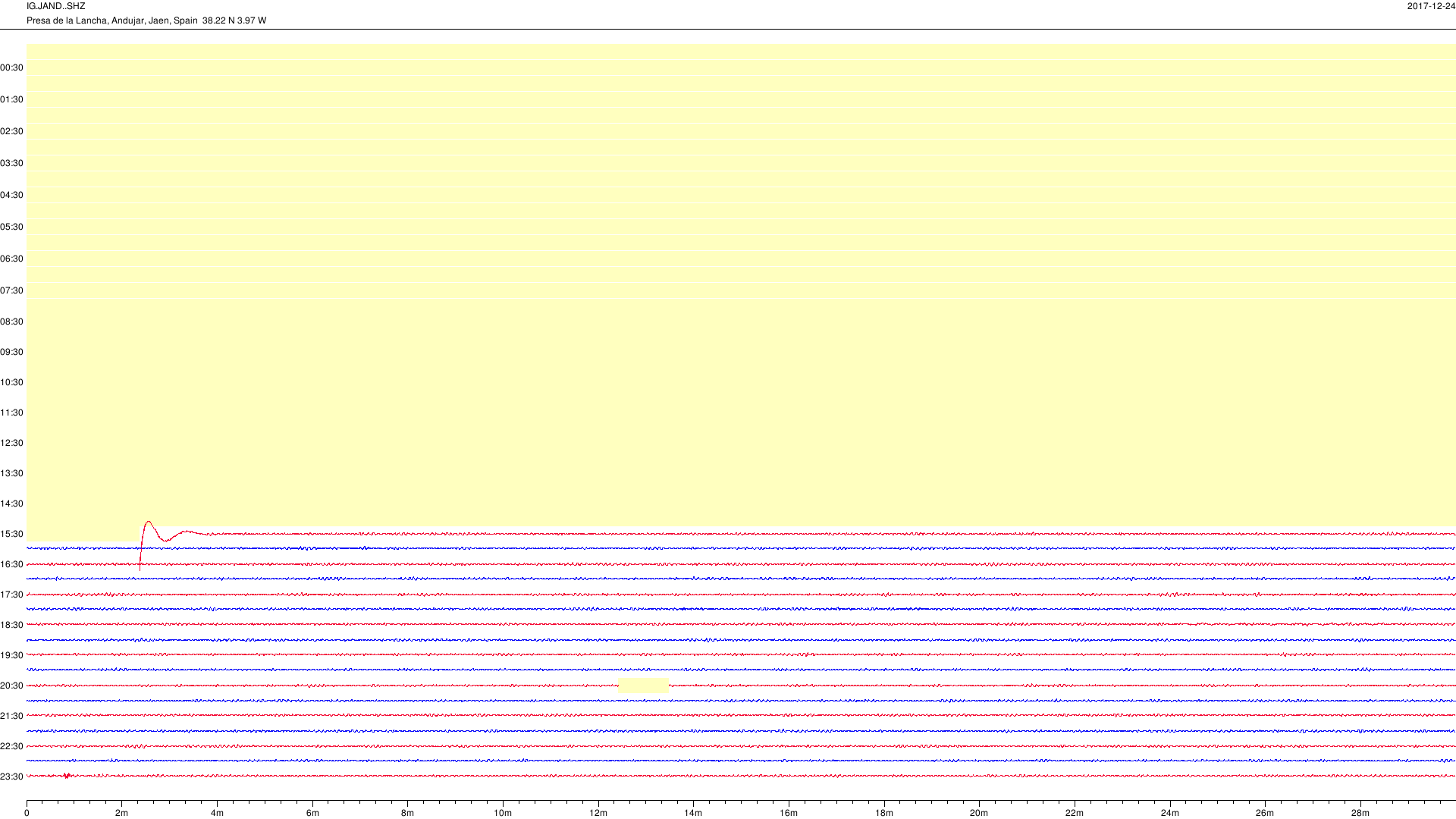Click the 22:30 time label

[x=11, y=746]
